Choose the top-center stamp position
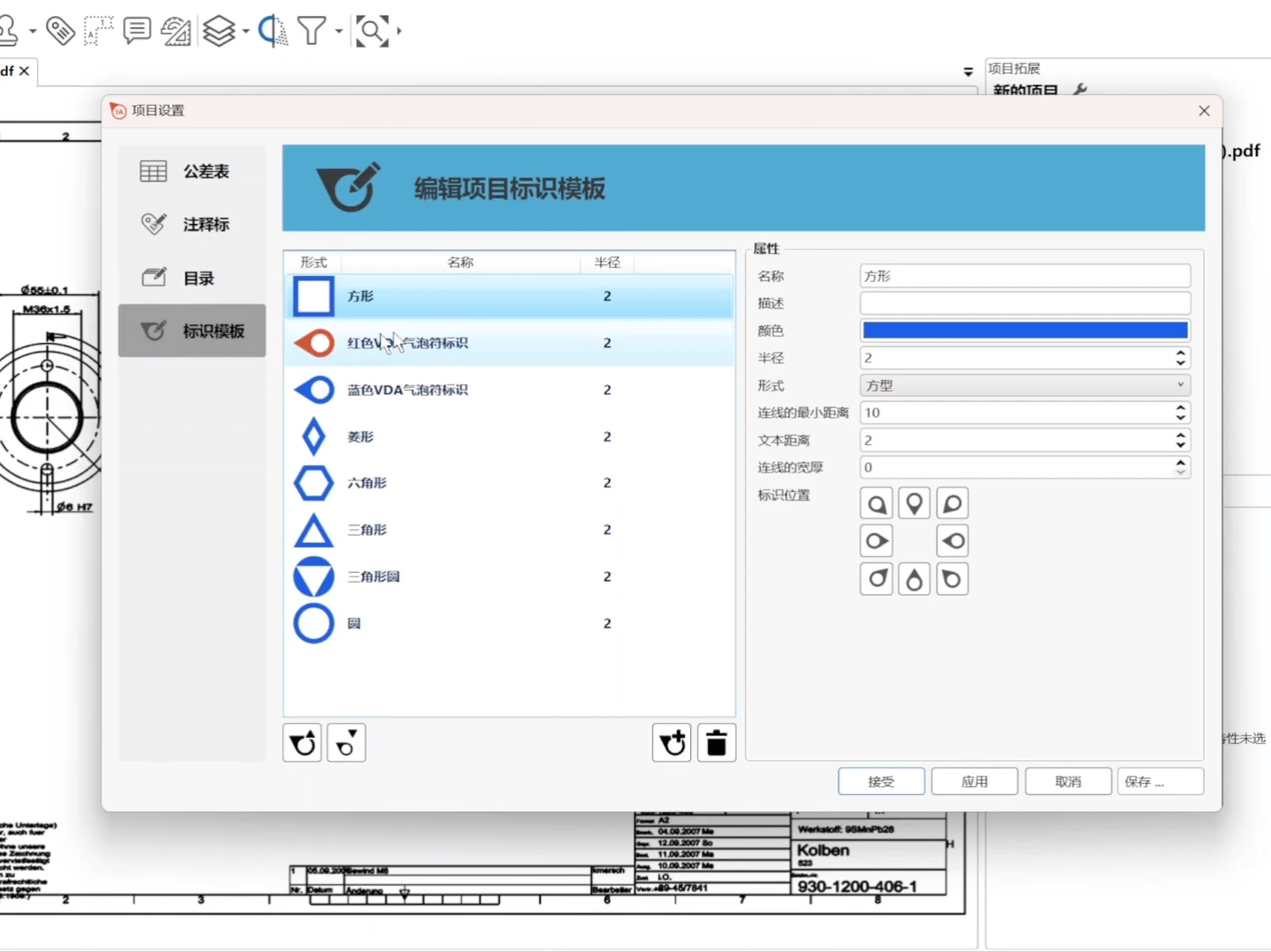The width and height of the screenshot is (1271, 952). click(x=914, y=503)
